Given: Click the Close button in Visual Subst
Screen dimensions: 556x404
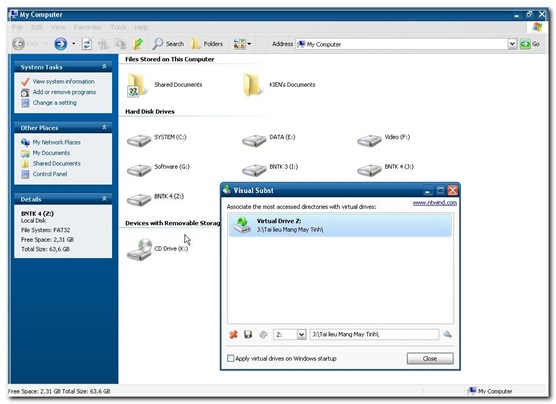Looking at the screenshot, I should (430, 358).
